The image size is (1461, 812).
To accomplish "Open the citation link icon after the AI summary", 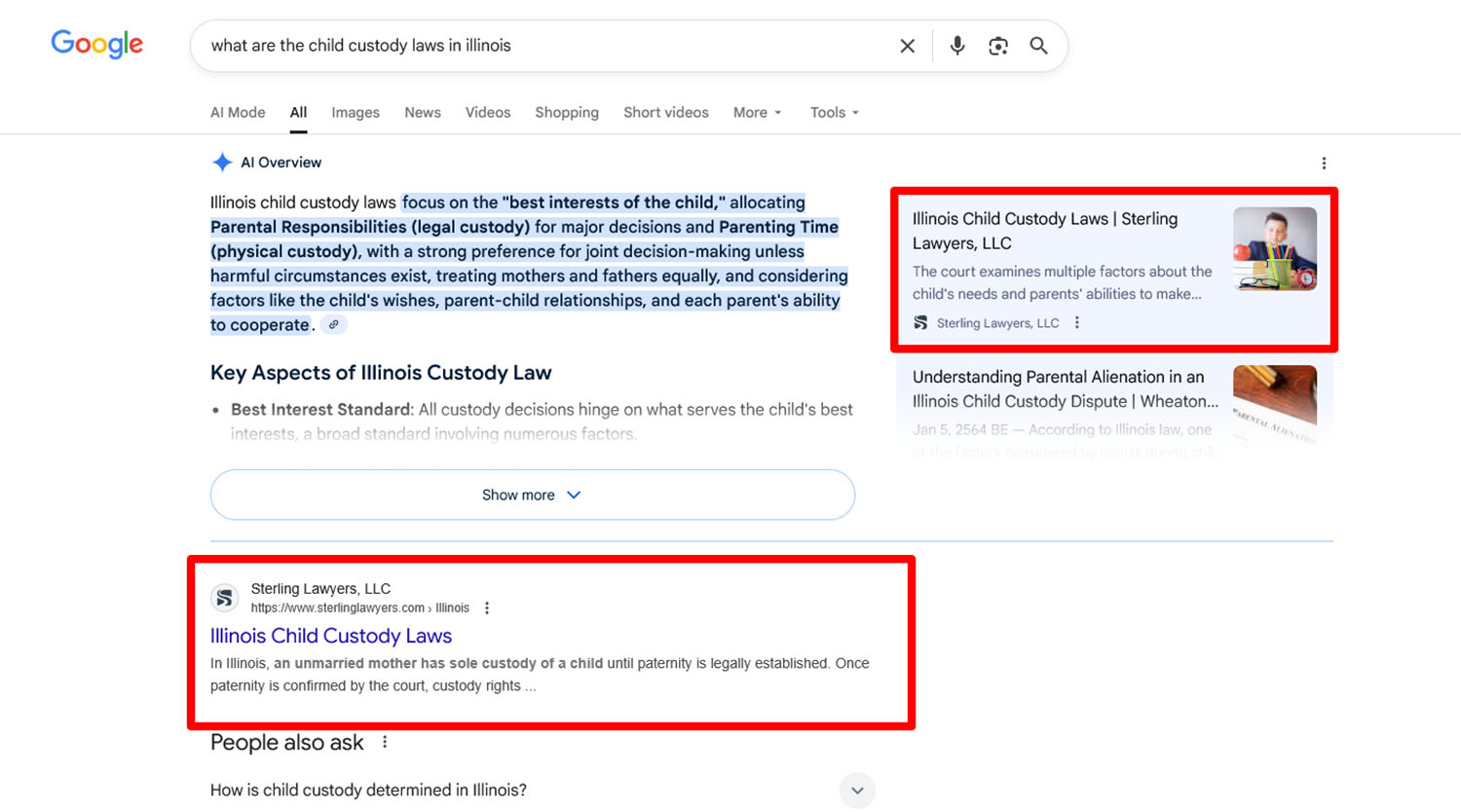I will (334, 323).
